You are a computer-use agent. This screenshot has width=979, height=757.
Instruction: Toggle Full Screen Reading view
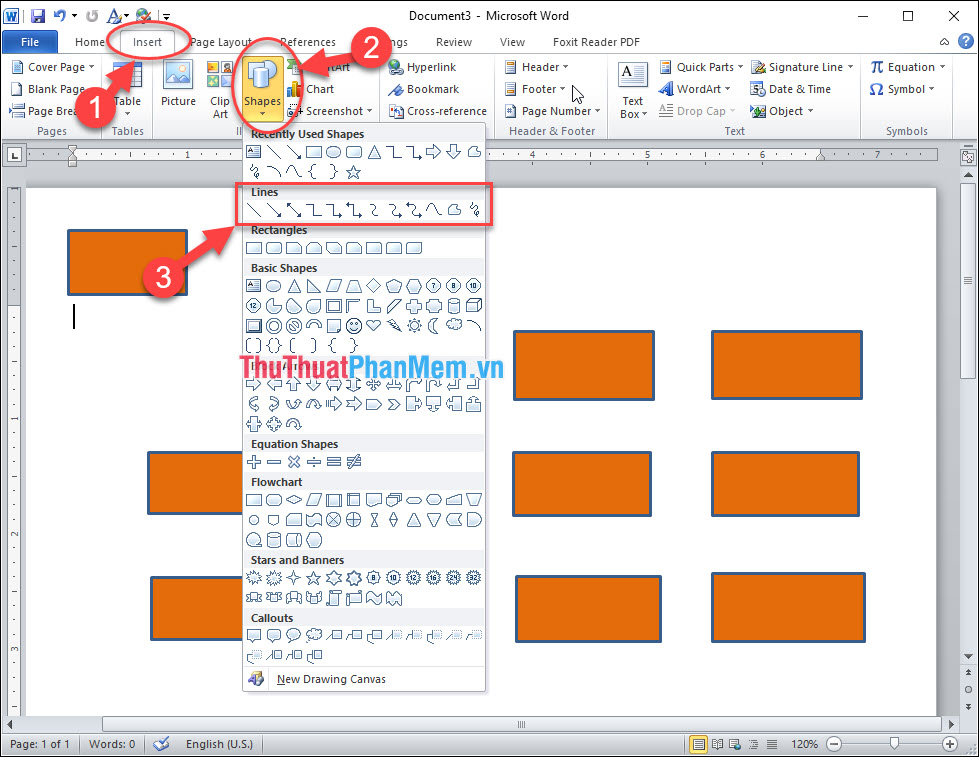coord(717,744)
